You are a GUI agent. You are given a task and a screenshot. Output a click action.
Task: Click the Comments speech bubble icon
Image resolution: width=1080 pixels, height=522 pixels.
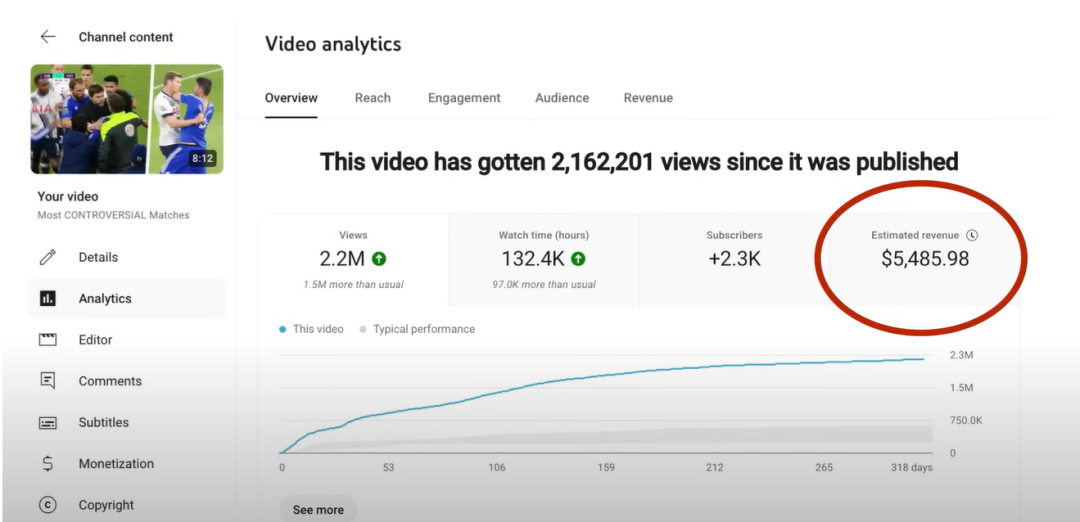pos(47,381)
